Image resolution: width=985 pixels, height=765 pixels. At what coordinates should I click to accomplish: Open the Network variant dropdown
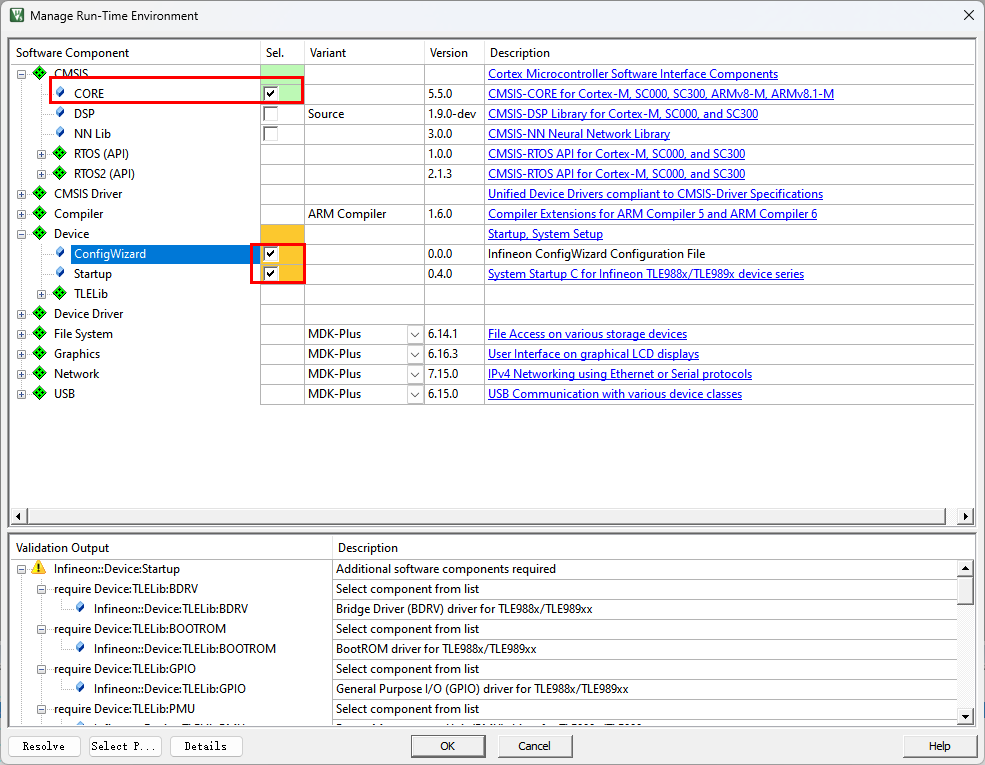(415, 374)
